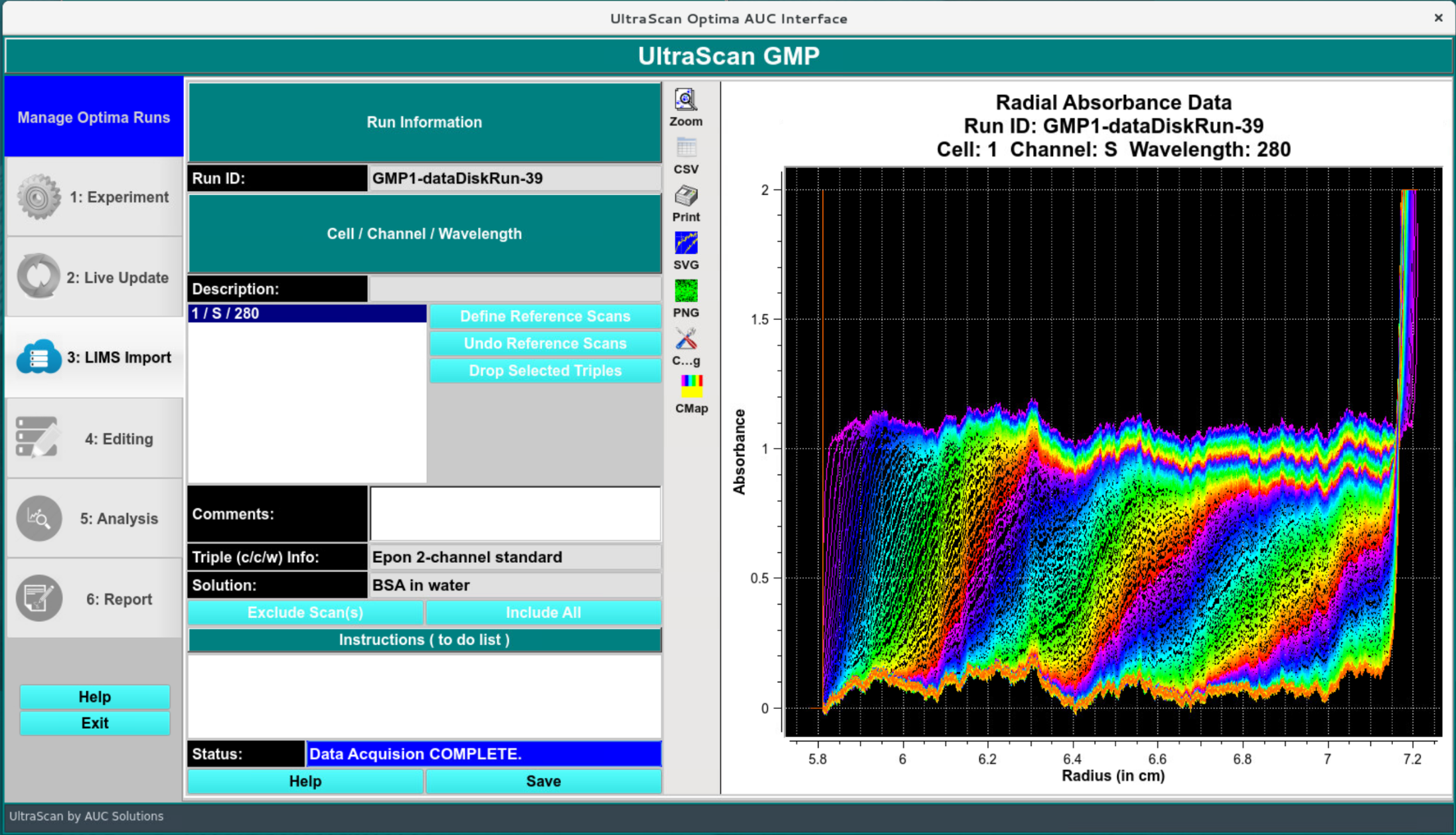Click into the Comments text field

point(515,514)
